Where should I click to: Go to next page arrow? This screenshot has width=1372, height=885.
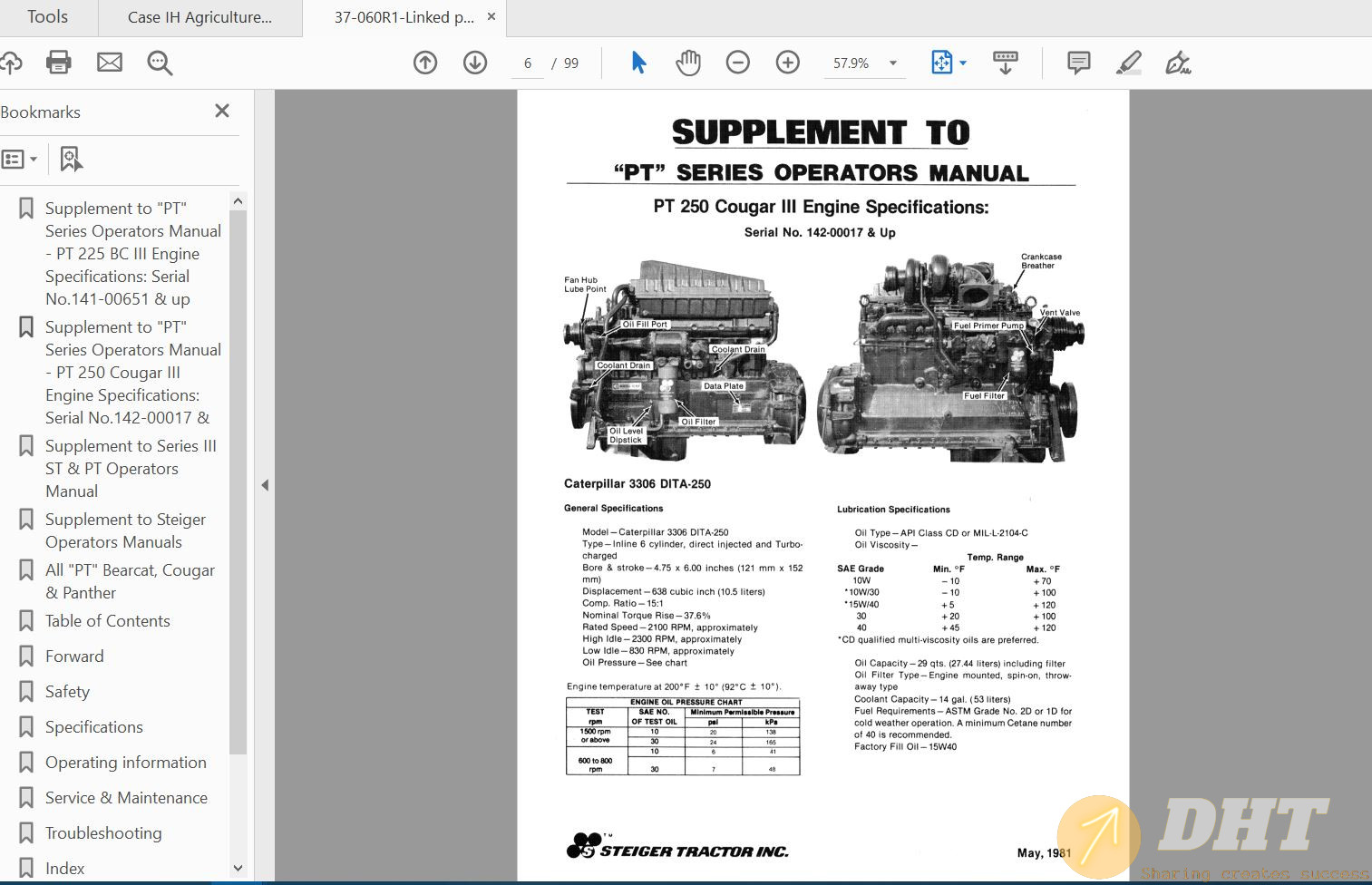pyautogui.click(x=475, y=63)
